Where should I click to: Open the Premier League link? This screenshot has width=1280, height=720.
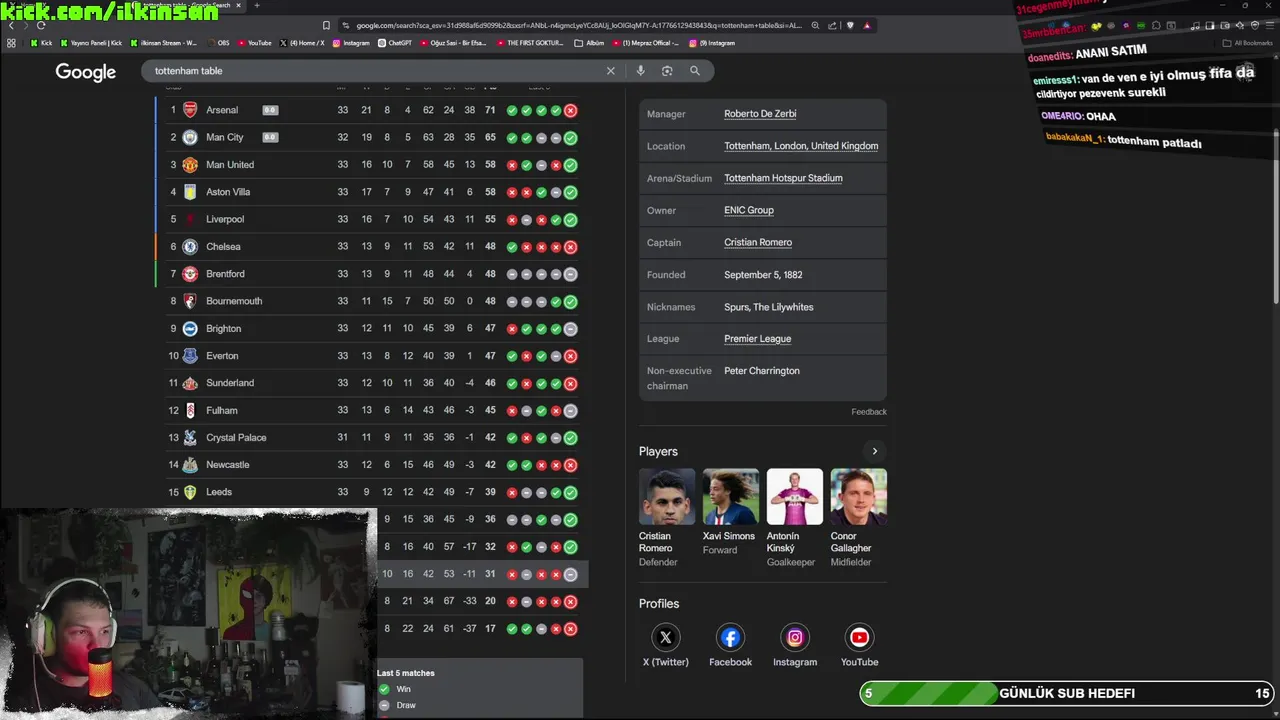(757, 339)
